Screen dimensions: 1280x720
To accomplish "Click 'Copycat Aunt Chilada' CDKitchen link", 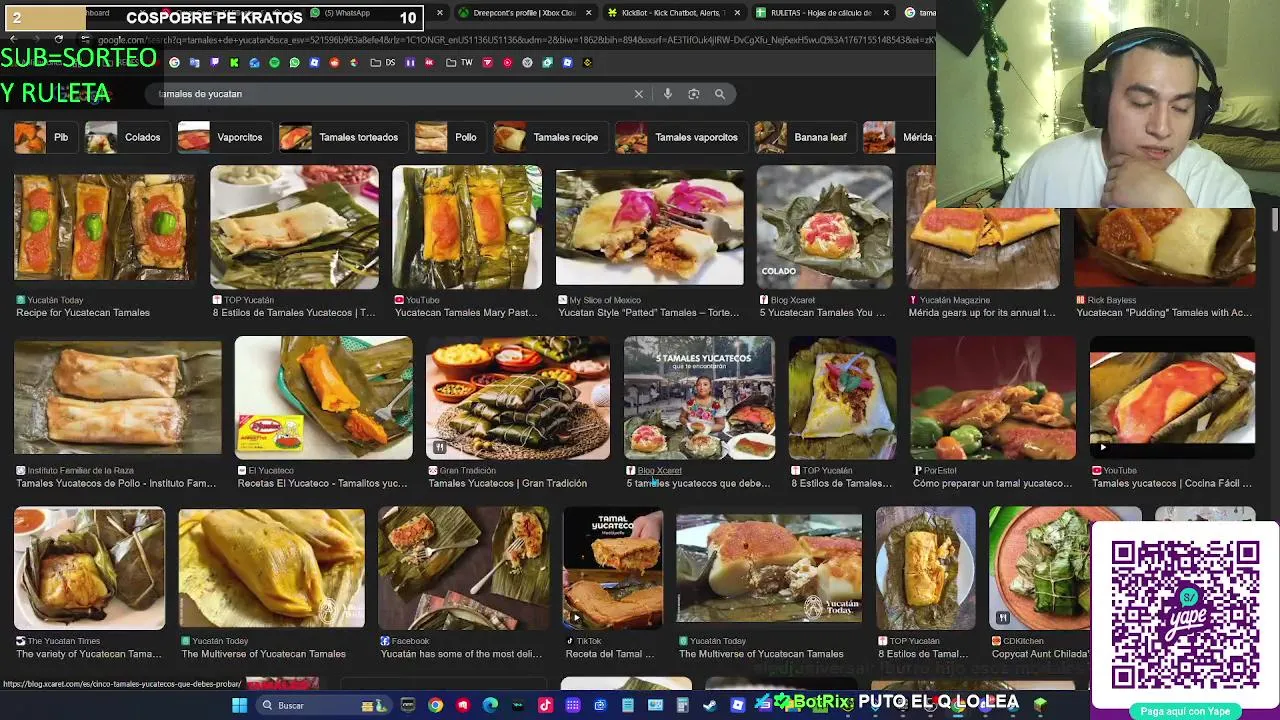I will [x=1040, y=654].
